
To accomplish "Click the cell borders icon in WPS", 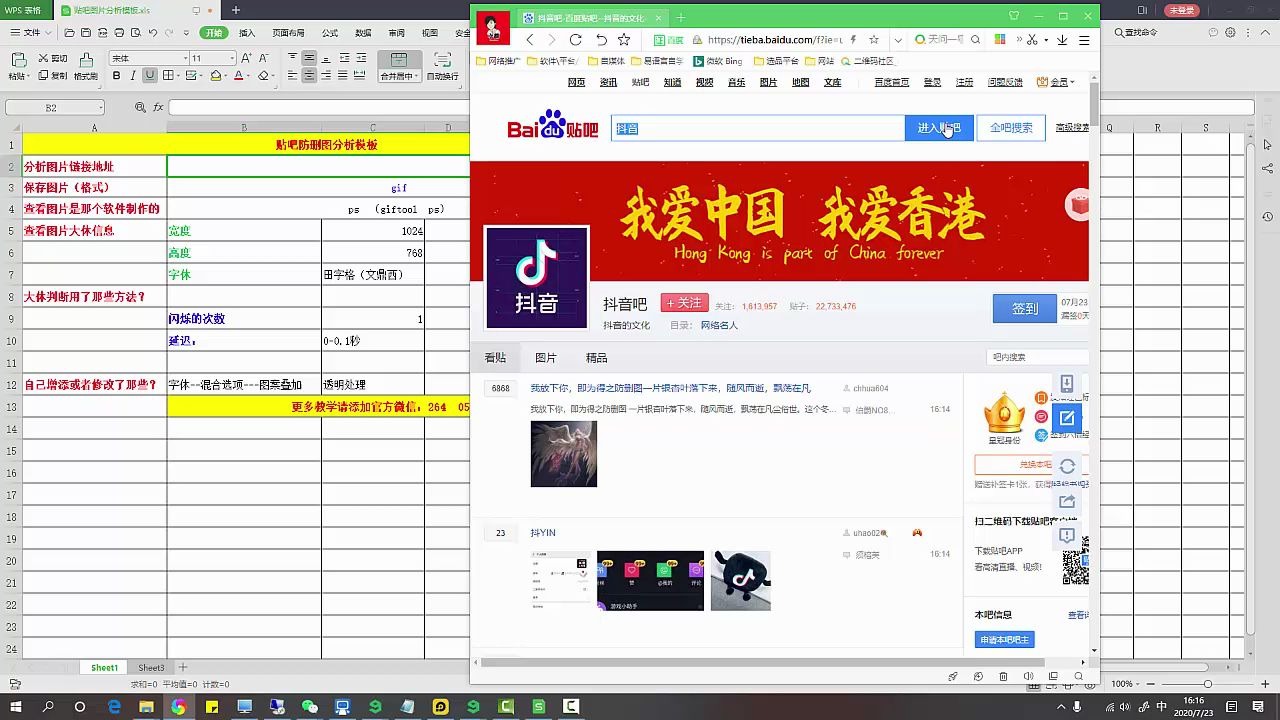I will [x=168, y=76].
